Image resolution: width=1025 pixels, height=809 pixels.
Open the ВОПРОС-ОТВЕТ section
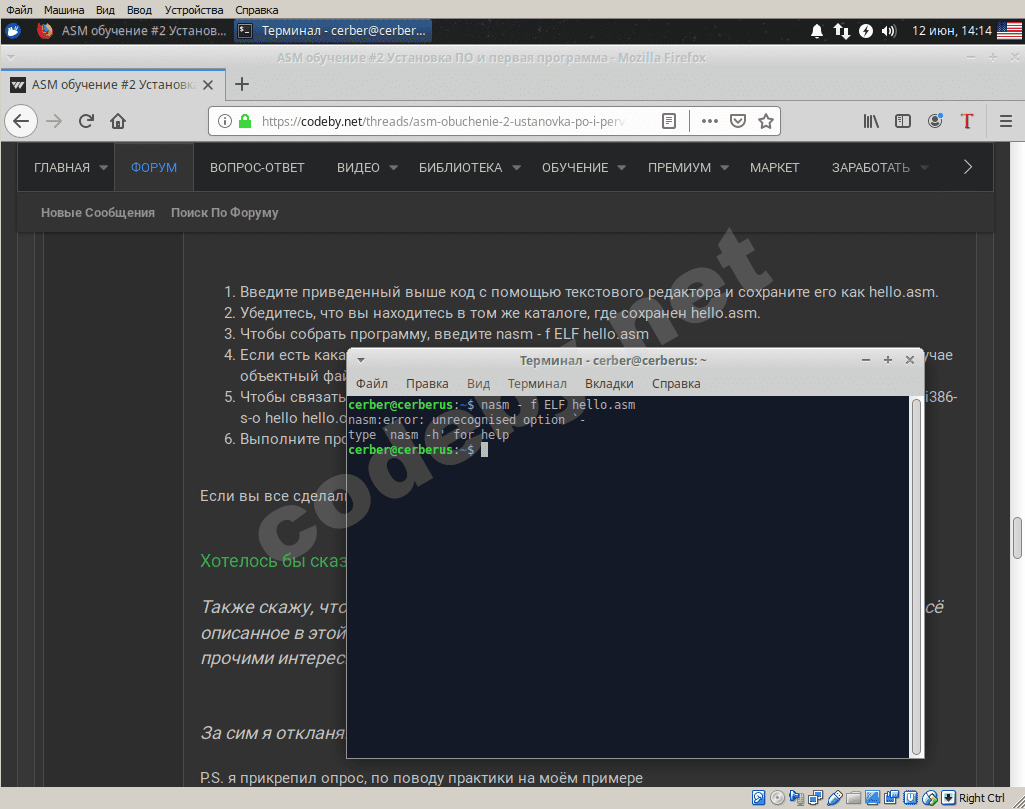click(x=257, y=167)
